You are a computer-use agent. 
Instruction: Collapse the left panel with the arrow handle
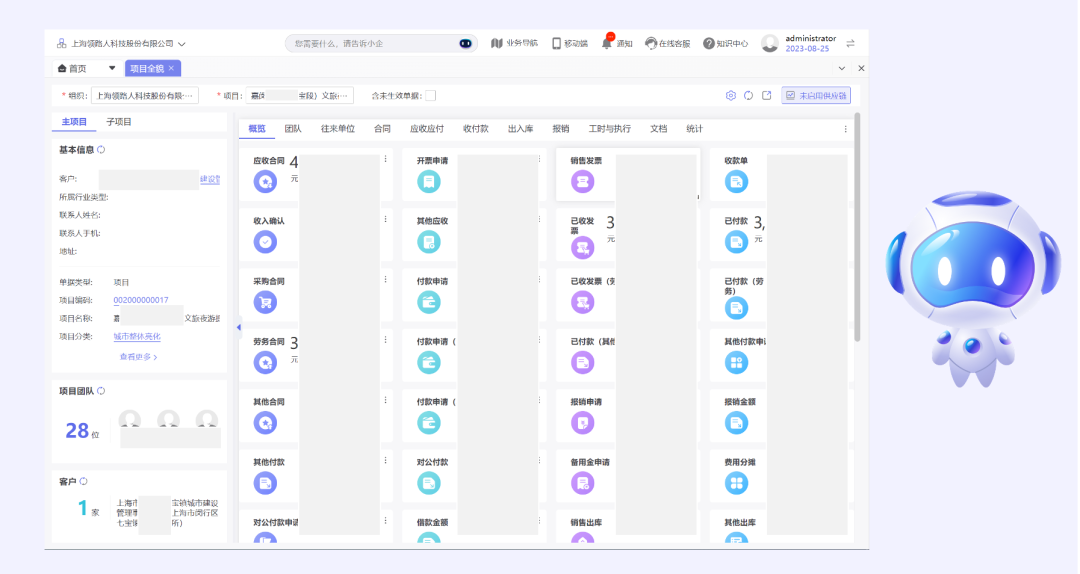click(238, 328)
